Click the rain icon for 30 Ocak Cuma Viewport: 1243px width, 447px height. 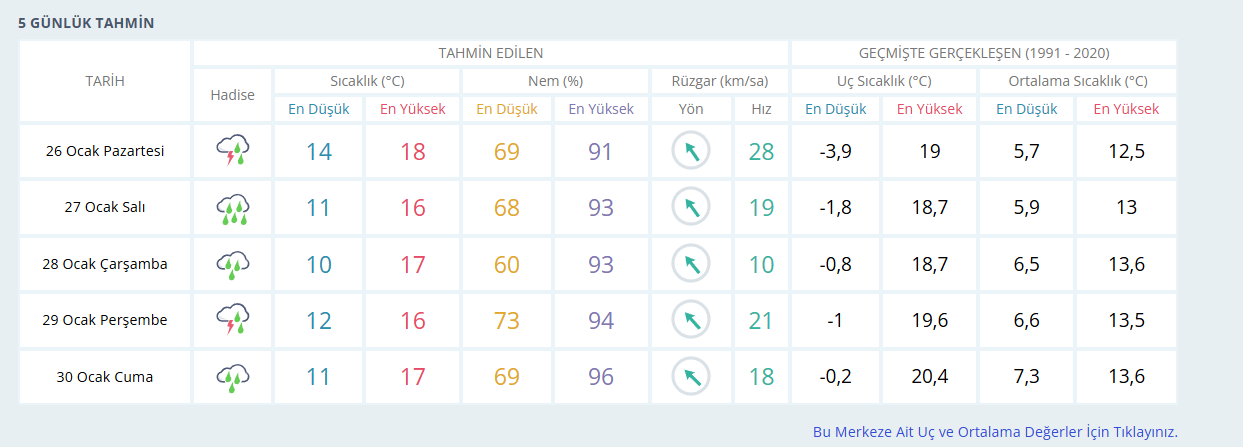coord(232,377)
